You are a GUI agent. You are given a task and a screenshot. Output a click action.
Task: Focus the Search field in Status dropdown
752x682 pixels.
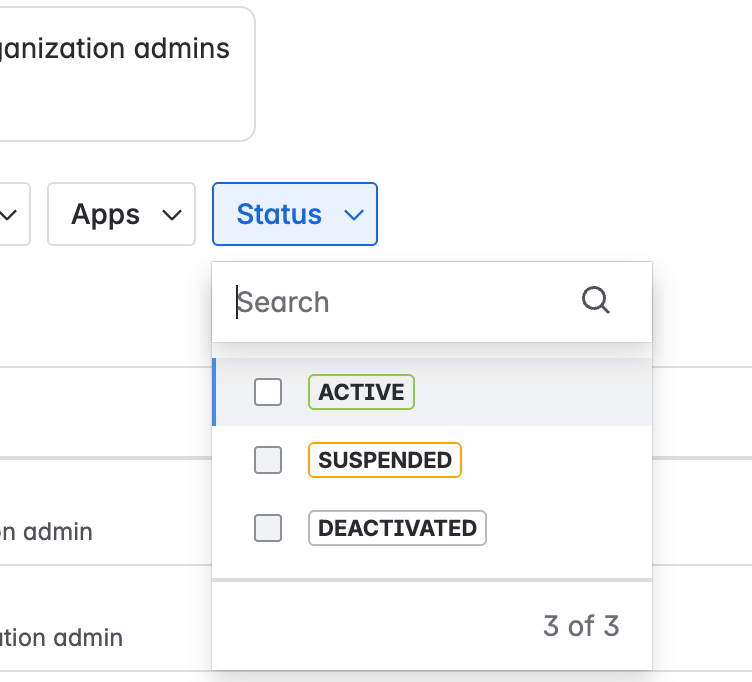400,302
